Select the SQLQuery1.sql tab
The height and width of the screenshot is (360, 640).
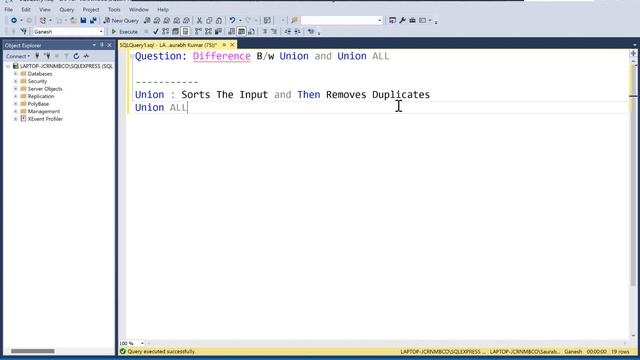(x=168, y=45)
